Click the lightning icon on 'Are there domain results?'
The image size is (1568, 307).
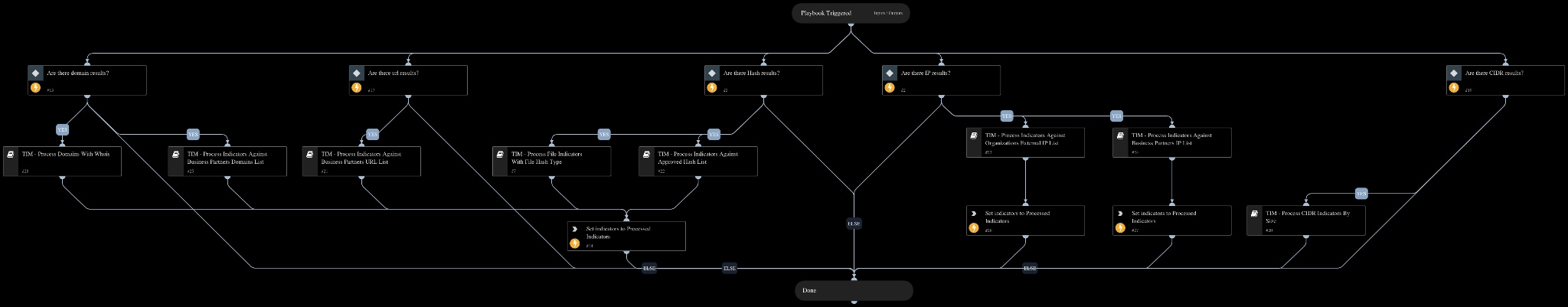(x=35, y=87)
